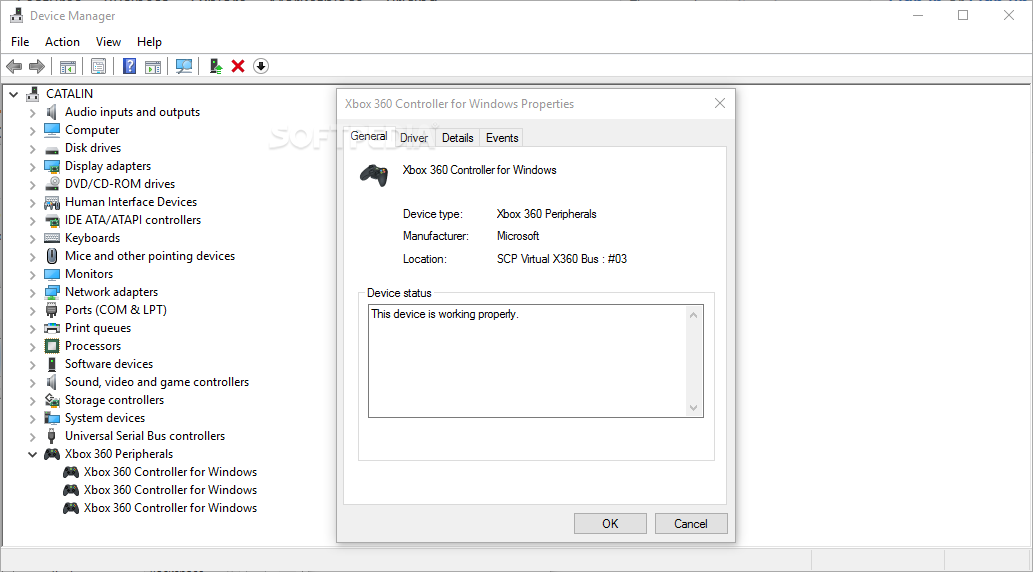This screenshot has height=572, width=1033.
Task: Maximize the Device Manager window
Action: pos(963,15)
